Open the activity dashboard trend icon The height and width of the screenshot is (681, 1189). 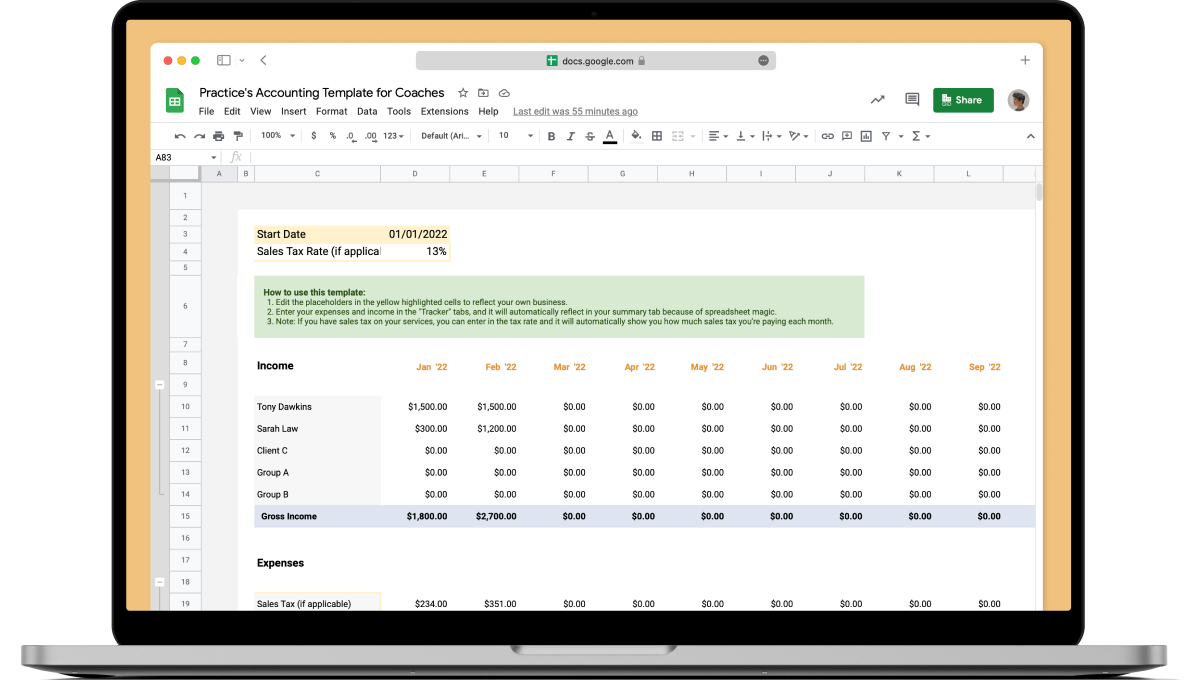click(x=877, y=99)
